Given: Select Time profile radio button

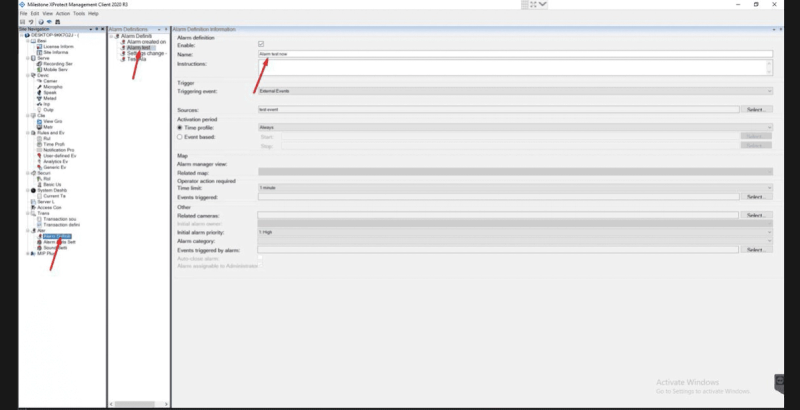Looking at the screenshot, I should (180, 127).
